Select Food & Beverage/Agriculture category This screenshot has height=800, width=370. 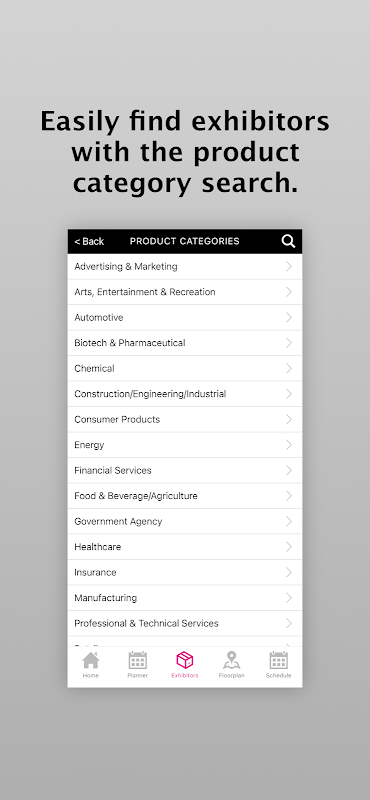click(x=185, y=496)
